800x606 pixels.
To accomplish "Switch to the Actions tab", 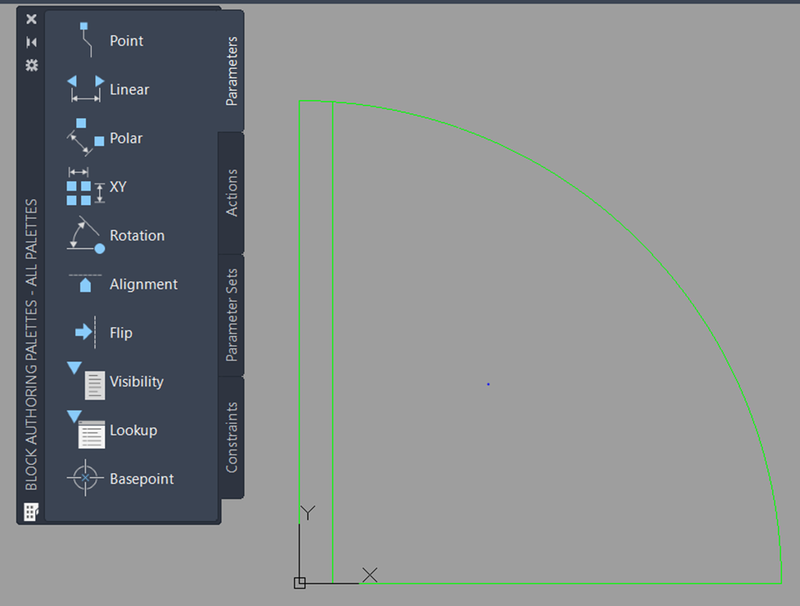I will 232,193.
